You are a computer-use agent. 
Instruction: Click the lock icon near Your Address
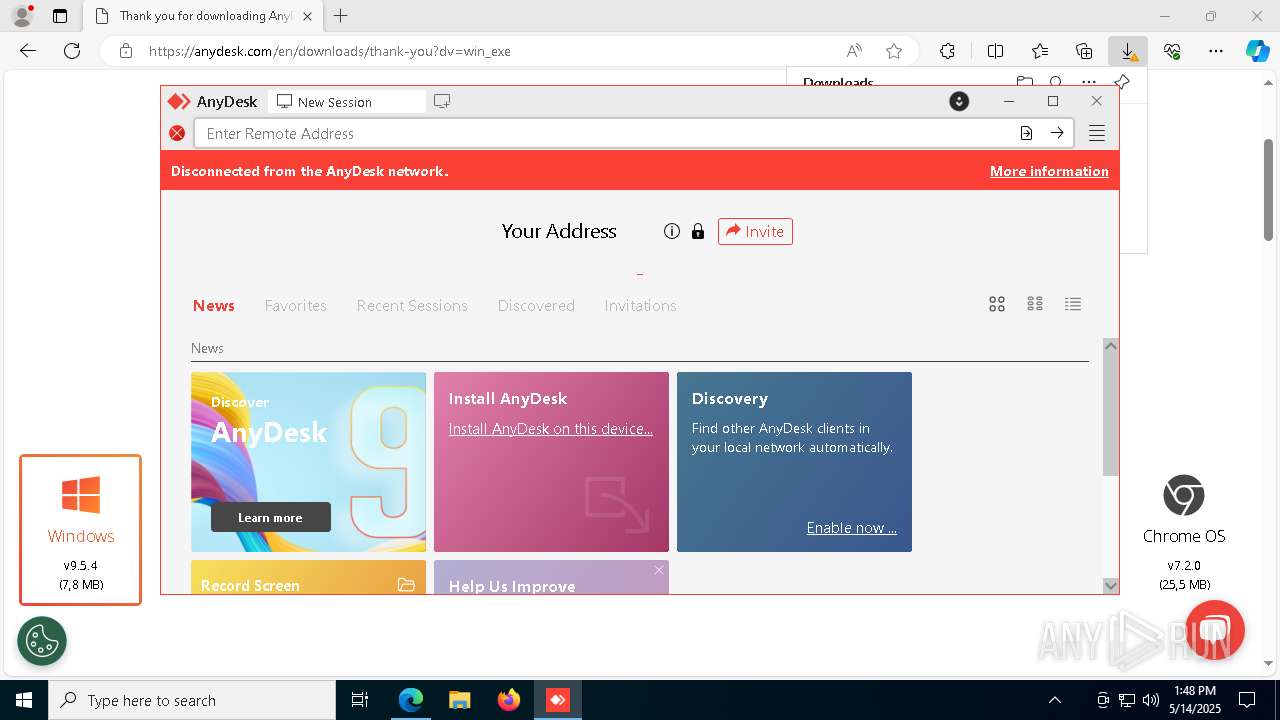click(698, 231)
